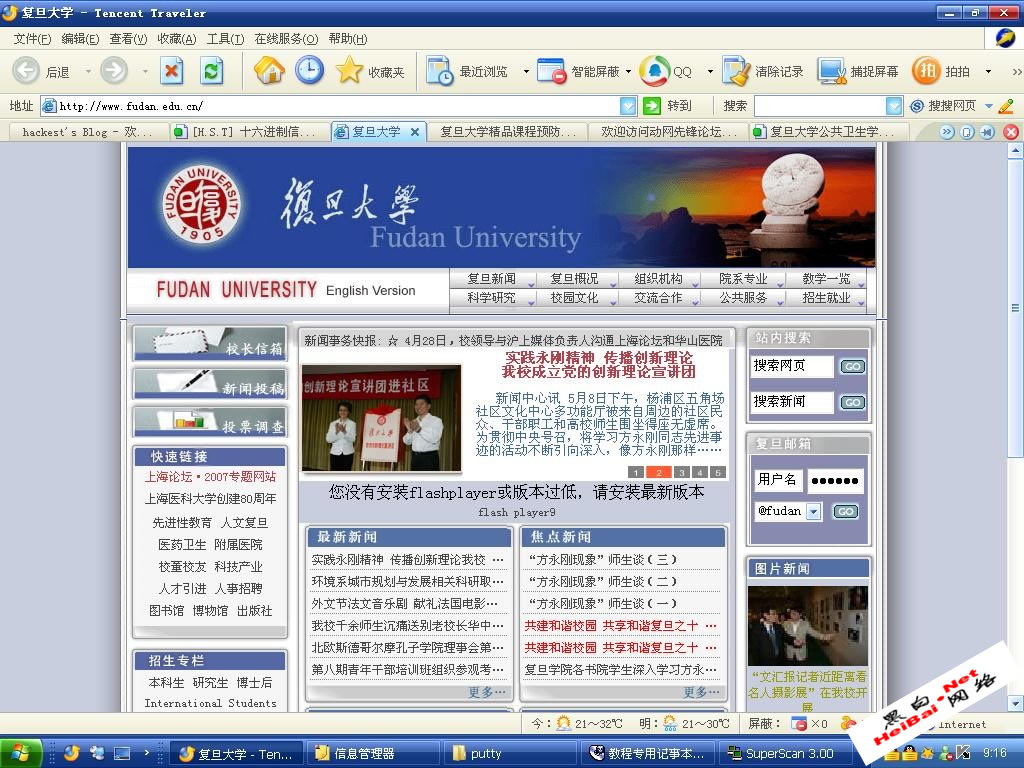Open the @fudan mail domain dropdown
The image size is (1024, 768).
(x=815, y=510)
